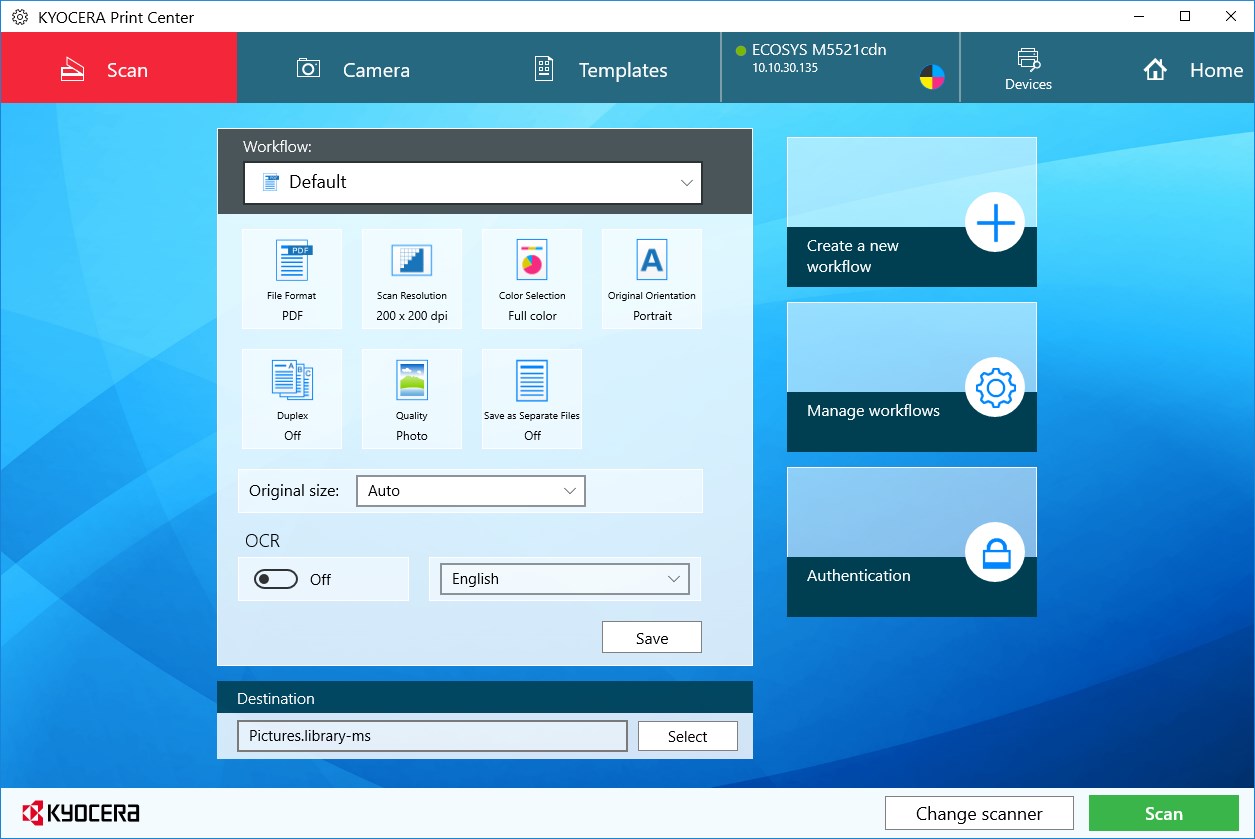Image resolution: width=1255 pixels, height=839 pixels.
Task: Go to the Home page
Action: 1194,70
